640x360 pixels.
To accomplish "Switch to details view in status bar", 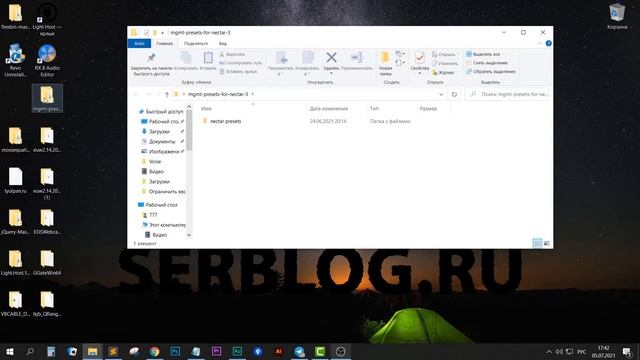I will [538, 243].
